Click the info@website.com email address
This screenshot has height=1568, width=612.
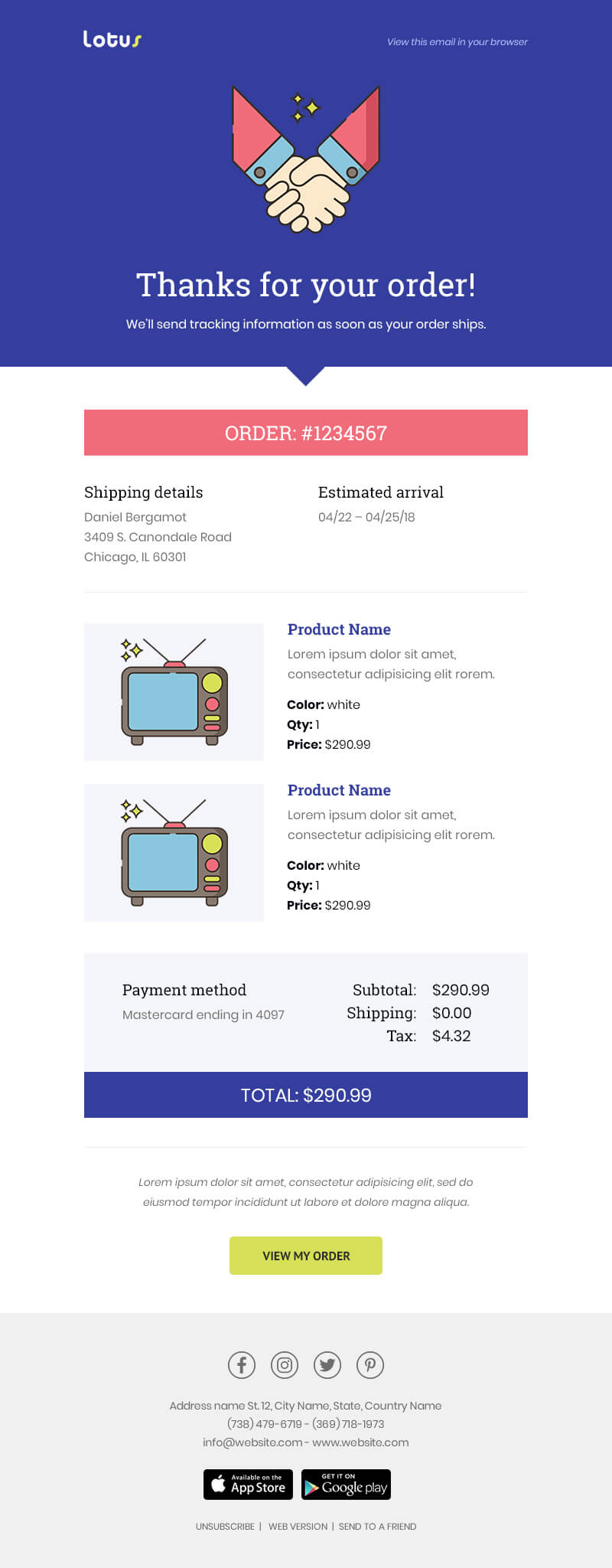[x=252, y=1442]
